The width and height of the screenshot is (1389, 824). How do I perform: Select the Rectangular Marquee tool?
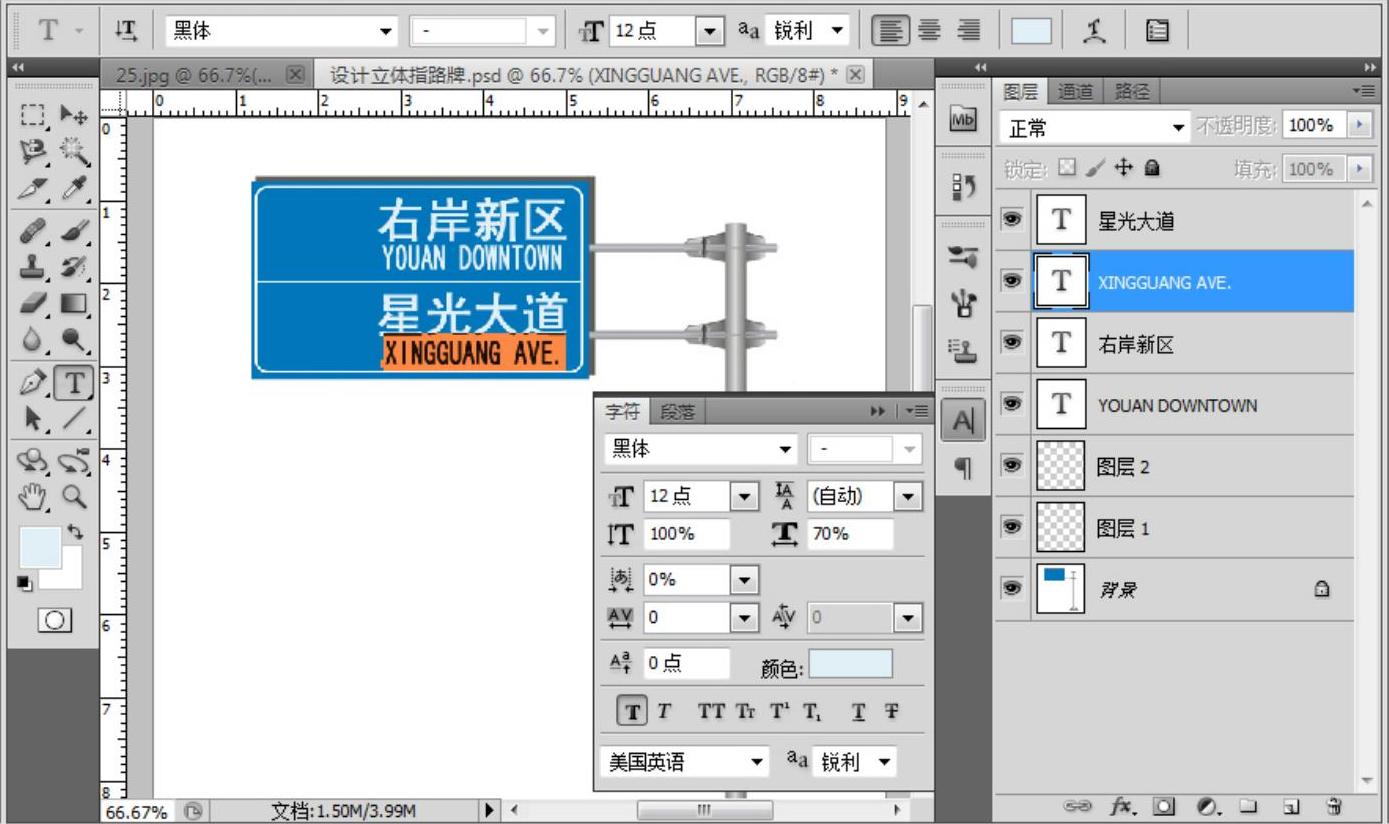[x=34, y=115]
